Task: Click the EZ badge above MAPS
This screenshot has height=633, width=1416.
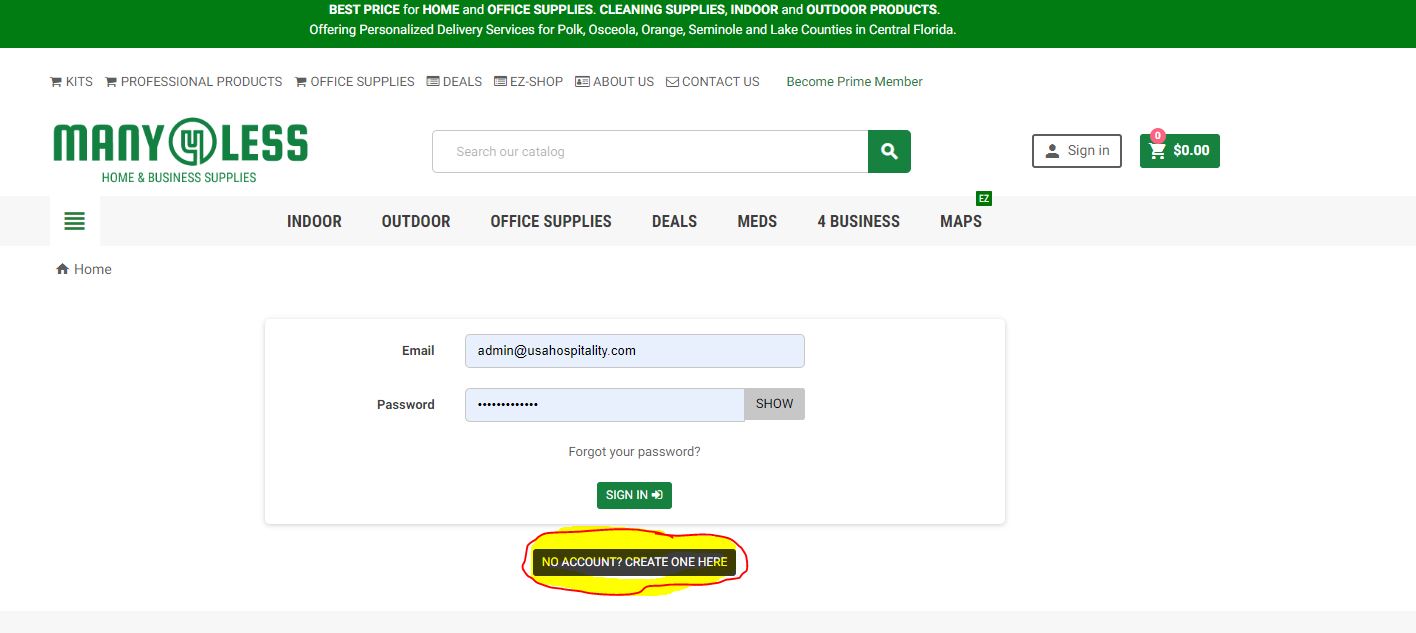Action: tap(984, 199)
